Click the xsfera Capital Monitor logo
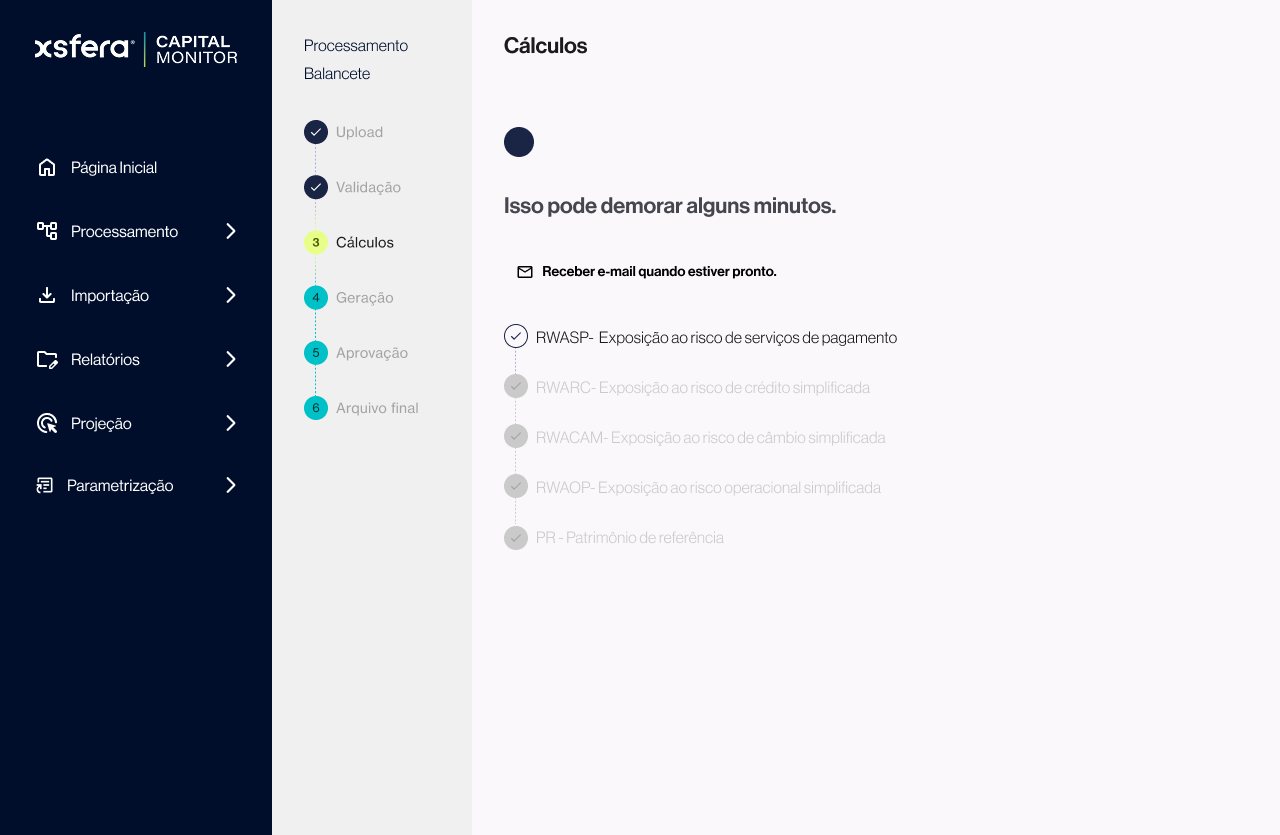Screen dimensions: 1280x835 click(136, 49)
